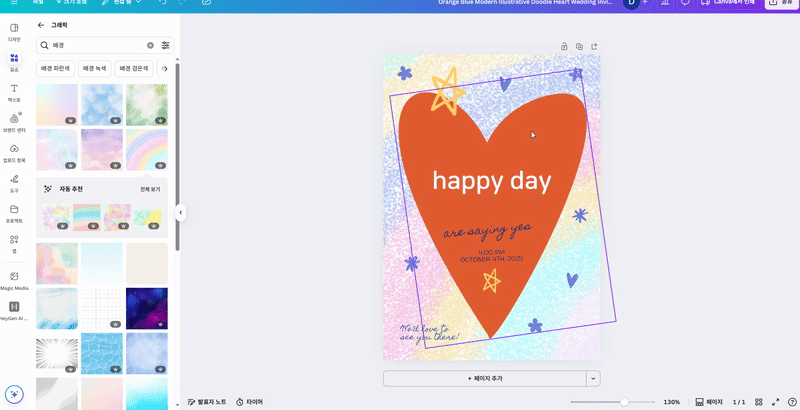Viewport: 800px width, 410px height.
Task: Open the 텍스트 (Text) sidebar tab
Action: pyautogui.click(x=14, y=93)
